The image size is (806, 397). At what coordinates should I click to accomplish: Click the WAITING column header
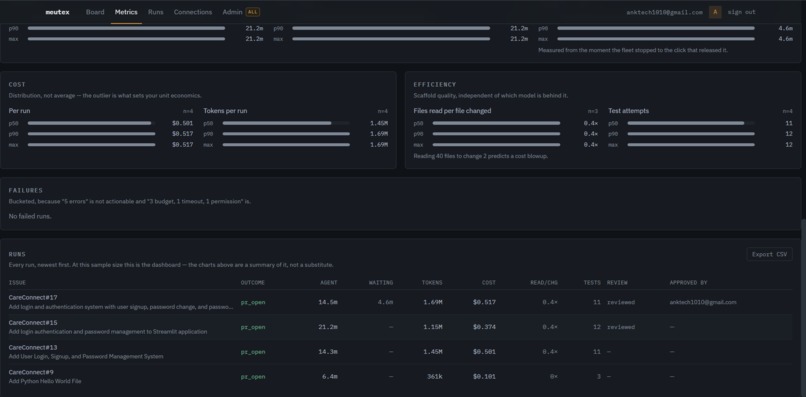click(381, 282)
